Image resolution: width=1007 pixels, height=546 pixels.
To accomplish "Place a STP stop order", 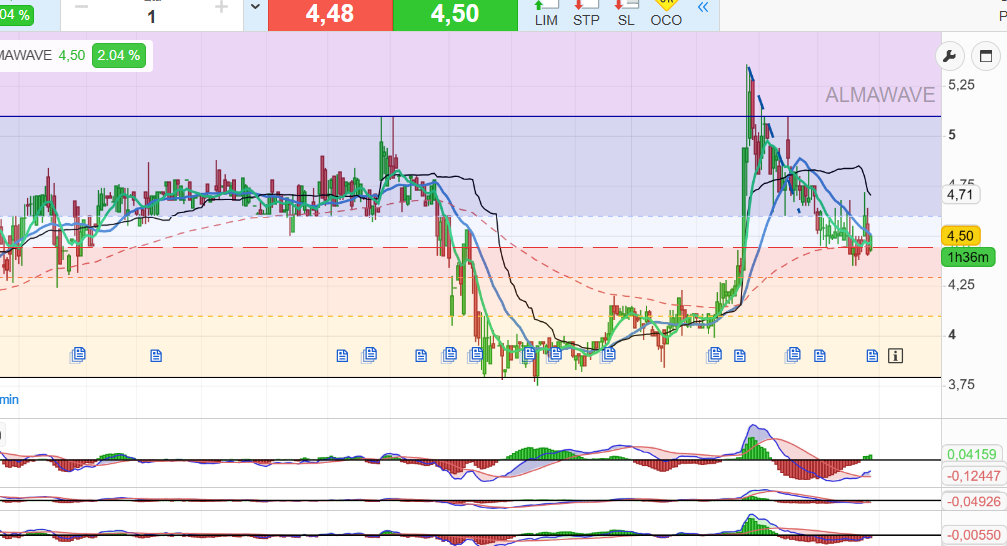I will coord(586,13).
